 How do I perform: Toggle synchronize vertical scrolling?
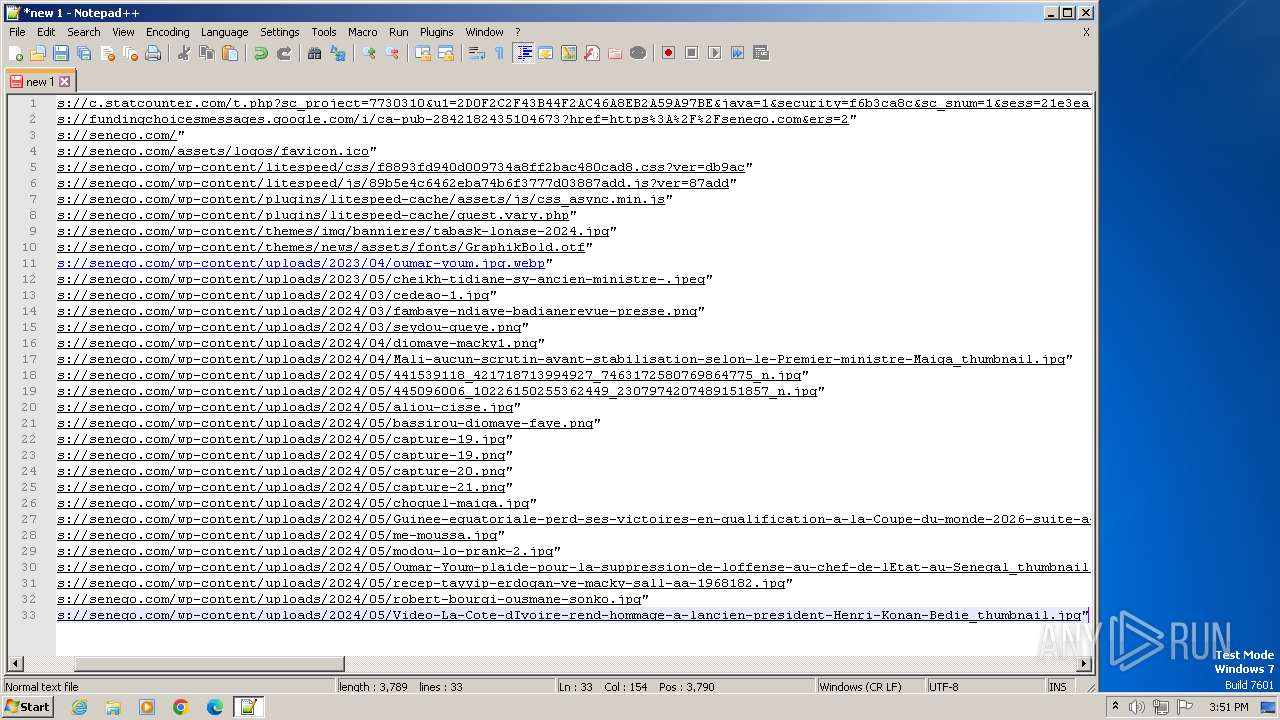tap(423, 53)
